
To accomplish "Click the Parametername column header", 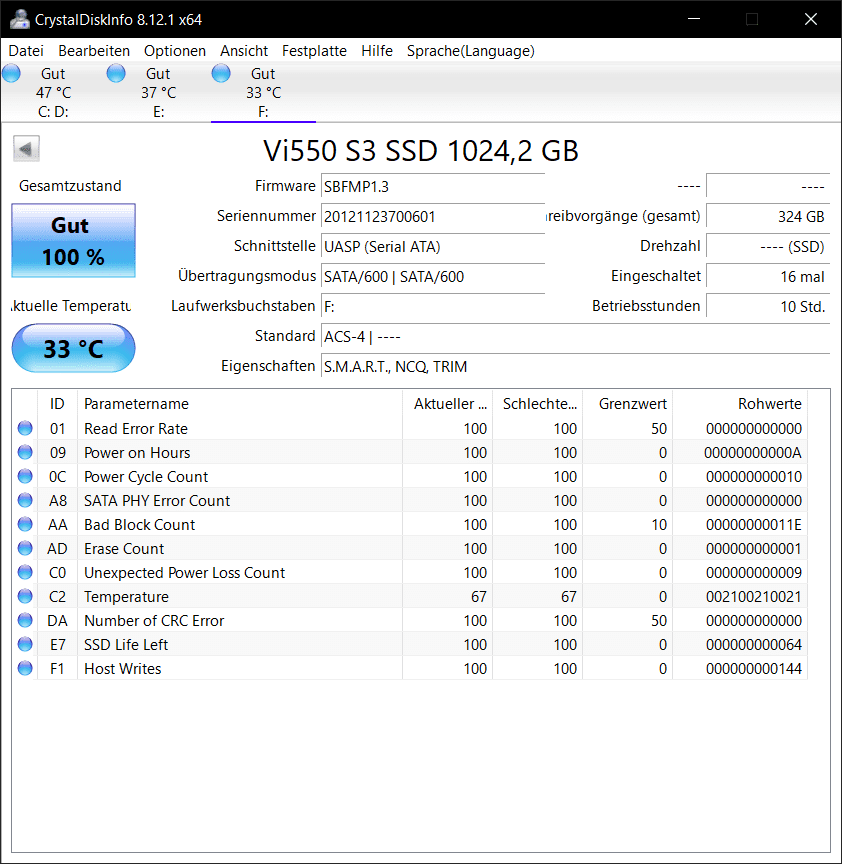I will [240, 404].
